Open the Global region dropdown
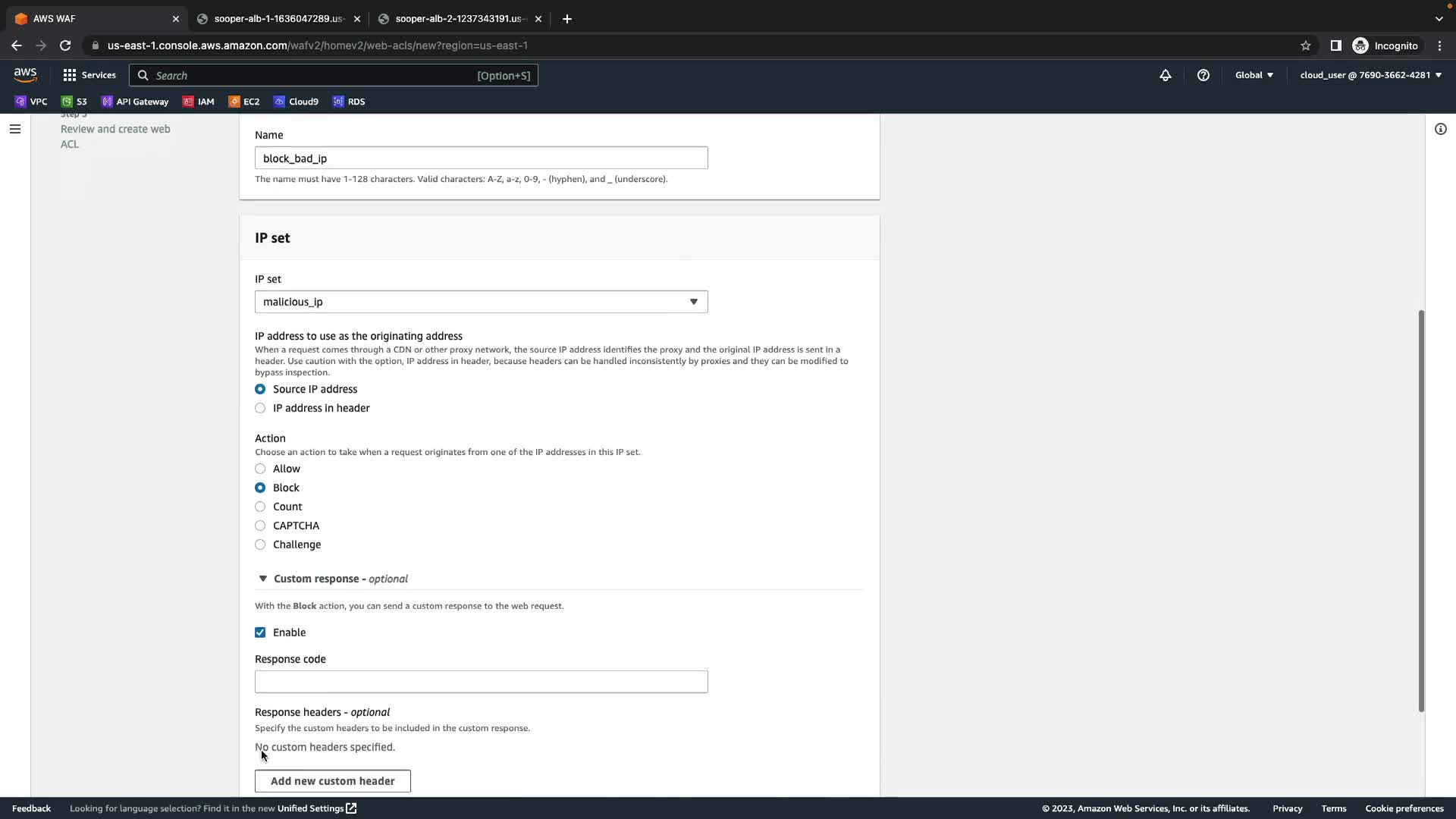Screen dimensions: 1456x819 click(x=1254, y=75)
